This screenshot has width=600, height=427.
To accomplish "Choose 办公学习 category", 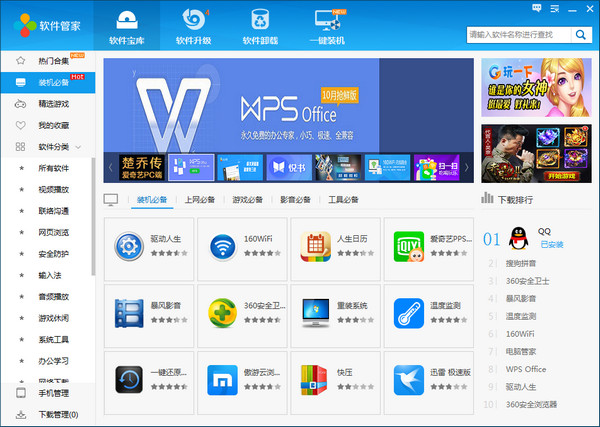I will [x=54, y=361].
